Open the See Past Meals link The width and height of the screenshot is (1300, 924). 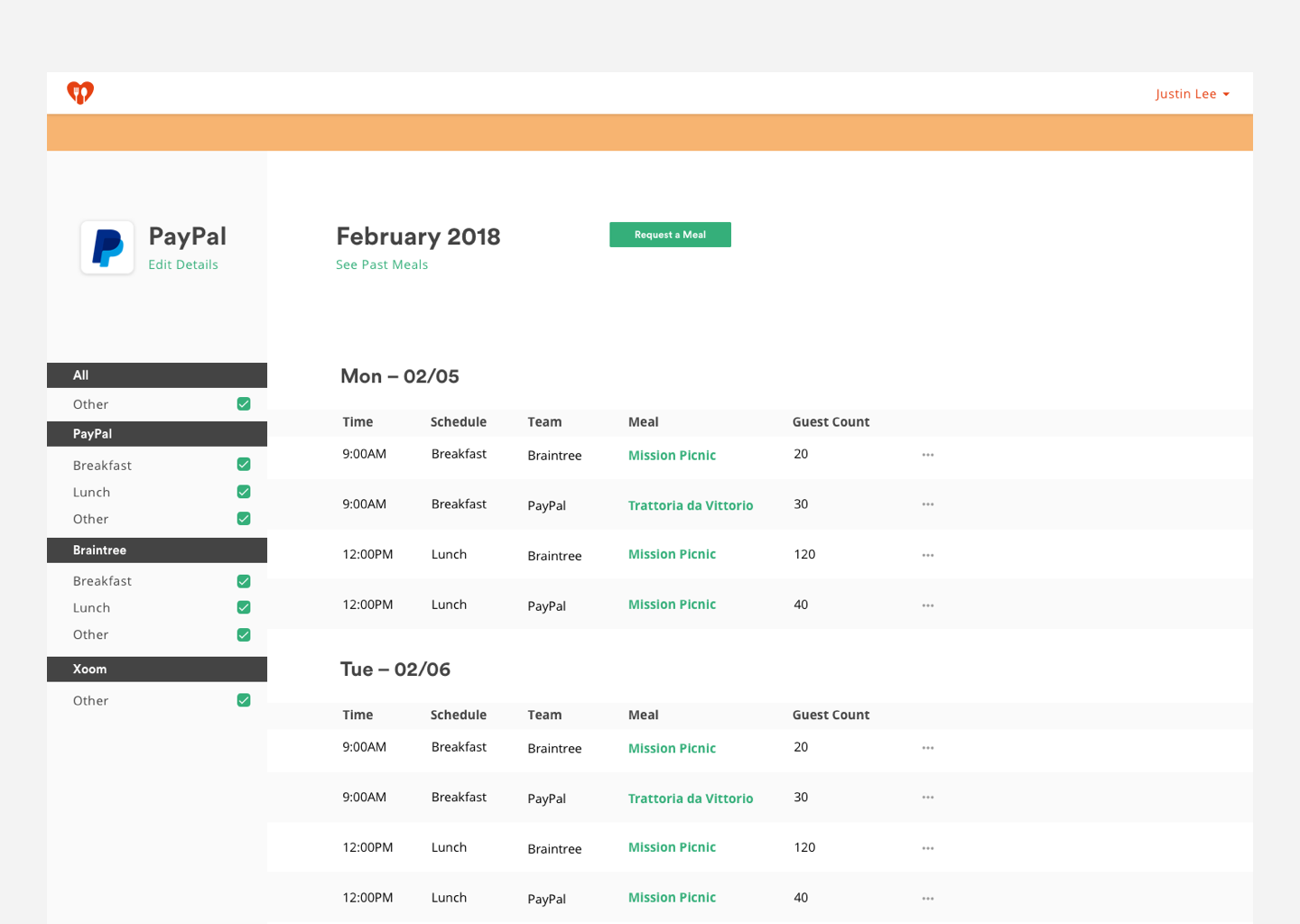pyautogui.click(x=382, y=264)
